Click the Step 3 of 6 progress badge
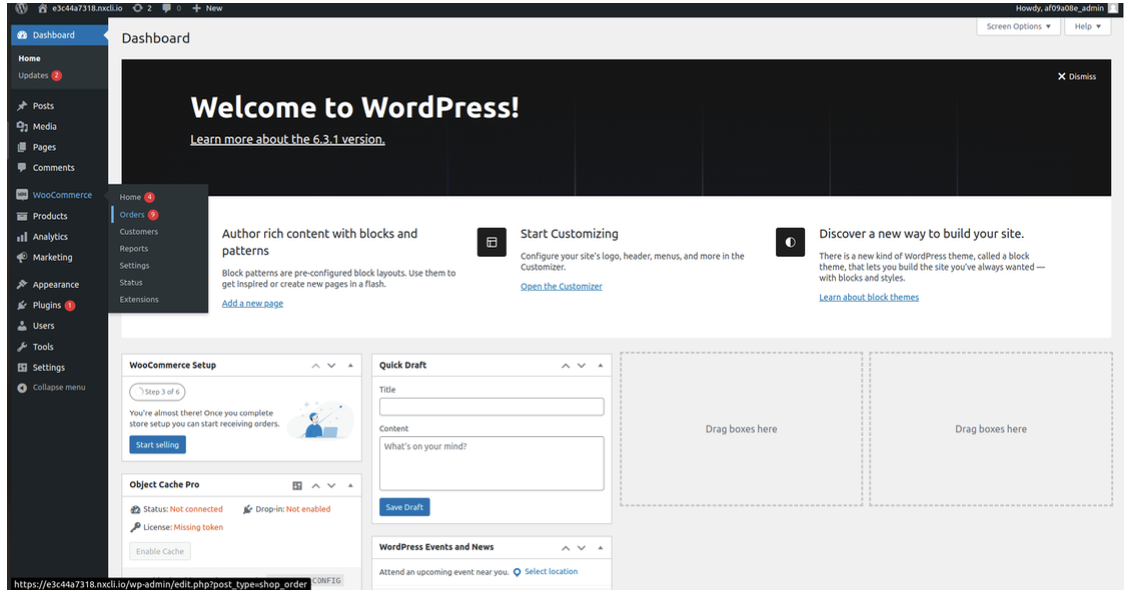This screenshot has width=1126, height=590. [x=157, y=392]
